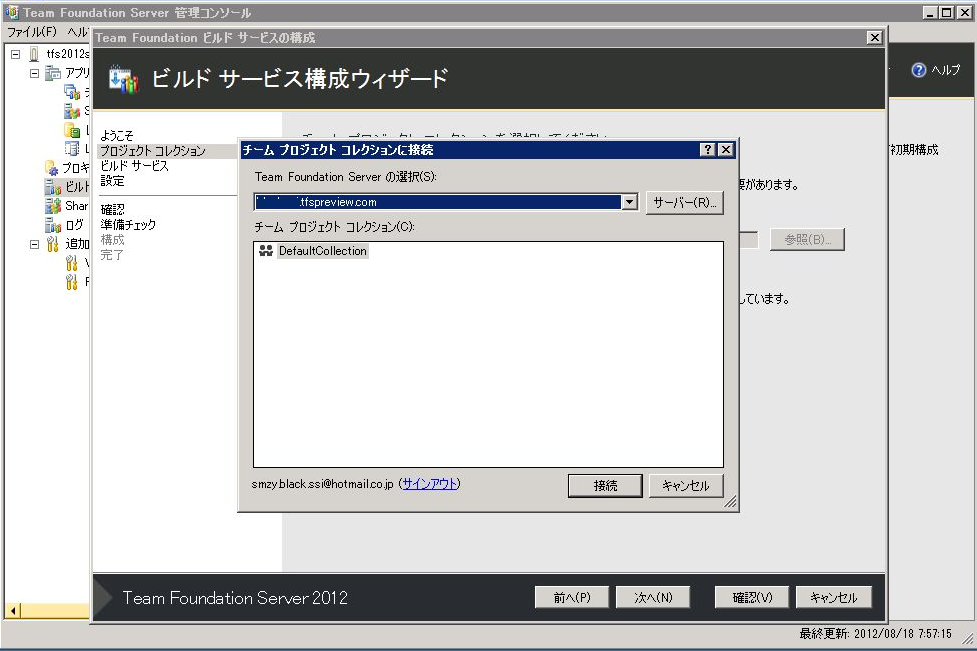Screen dimensions: 977x651
Task: Click the Shar SharePoint extensions node icon
Action: tap(53, 206)
